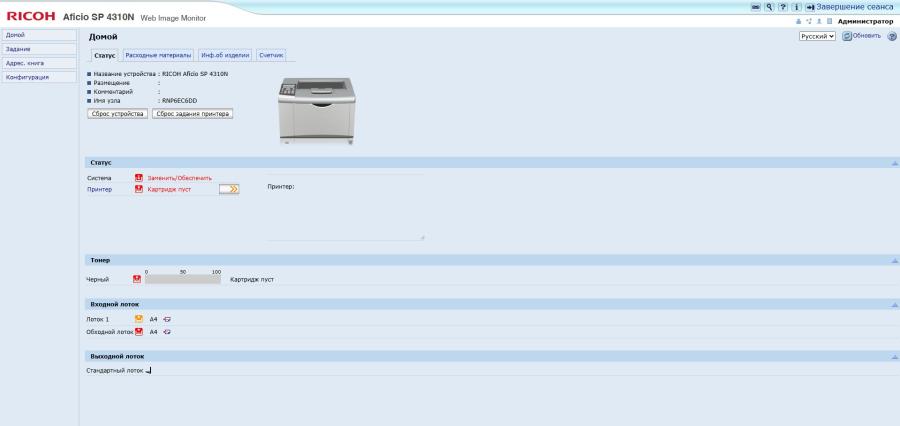900x426 pixels.
Task: Select the Статус tab
Action: [x=104, y=55]
